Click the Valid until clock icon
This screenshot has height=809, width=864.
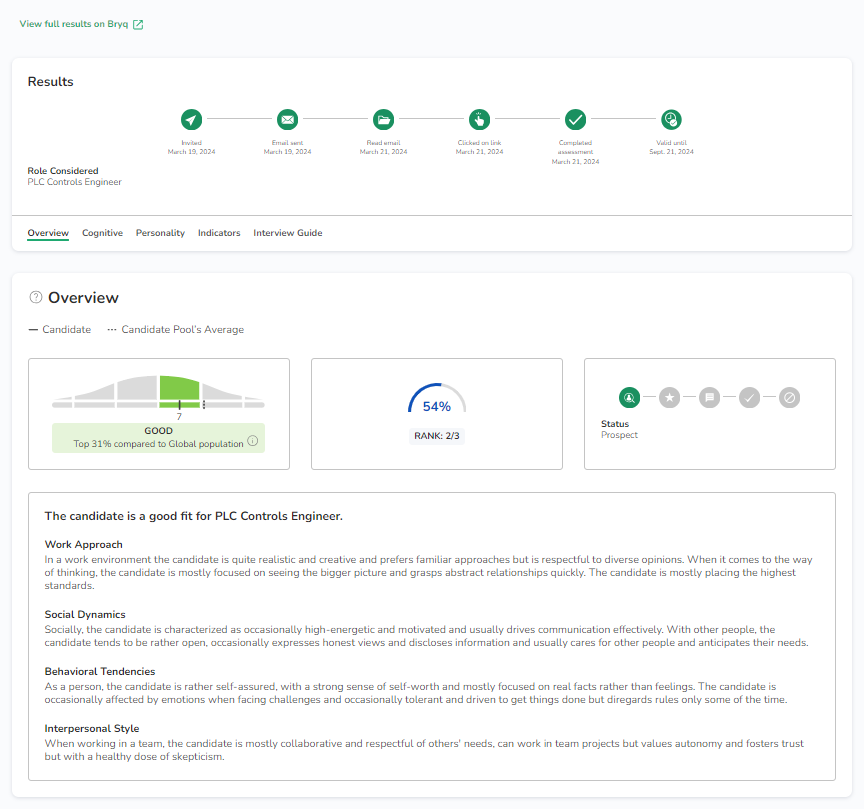coord(671,120)
